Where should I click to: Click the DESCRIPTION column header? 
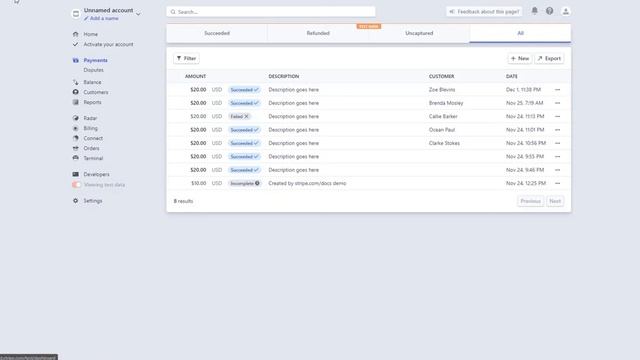[x=284, y=76]
